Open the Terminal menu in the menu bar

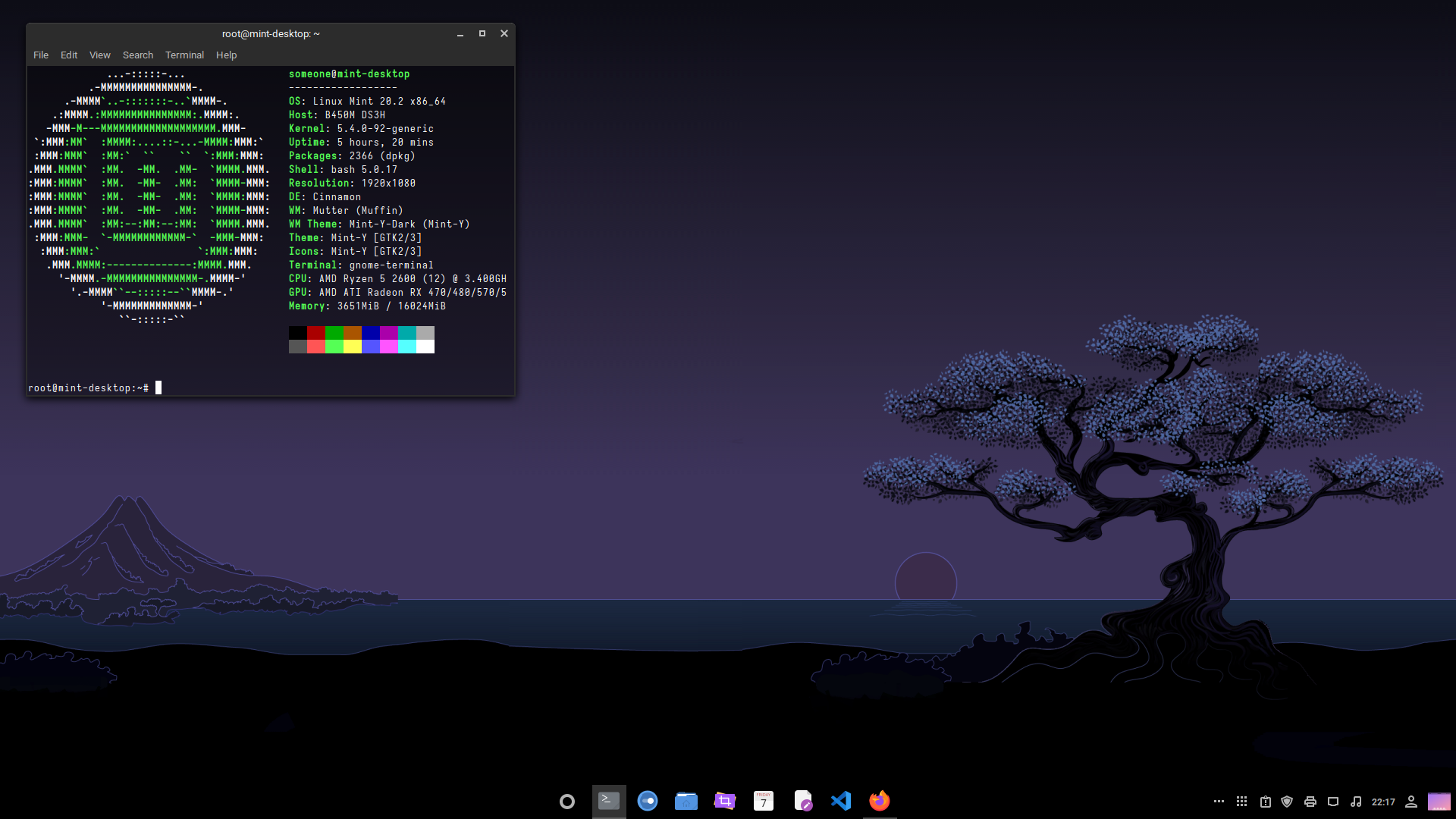(184, 55)
